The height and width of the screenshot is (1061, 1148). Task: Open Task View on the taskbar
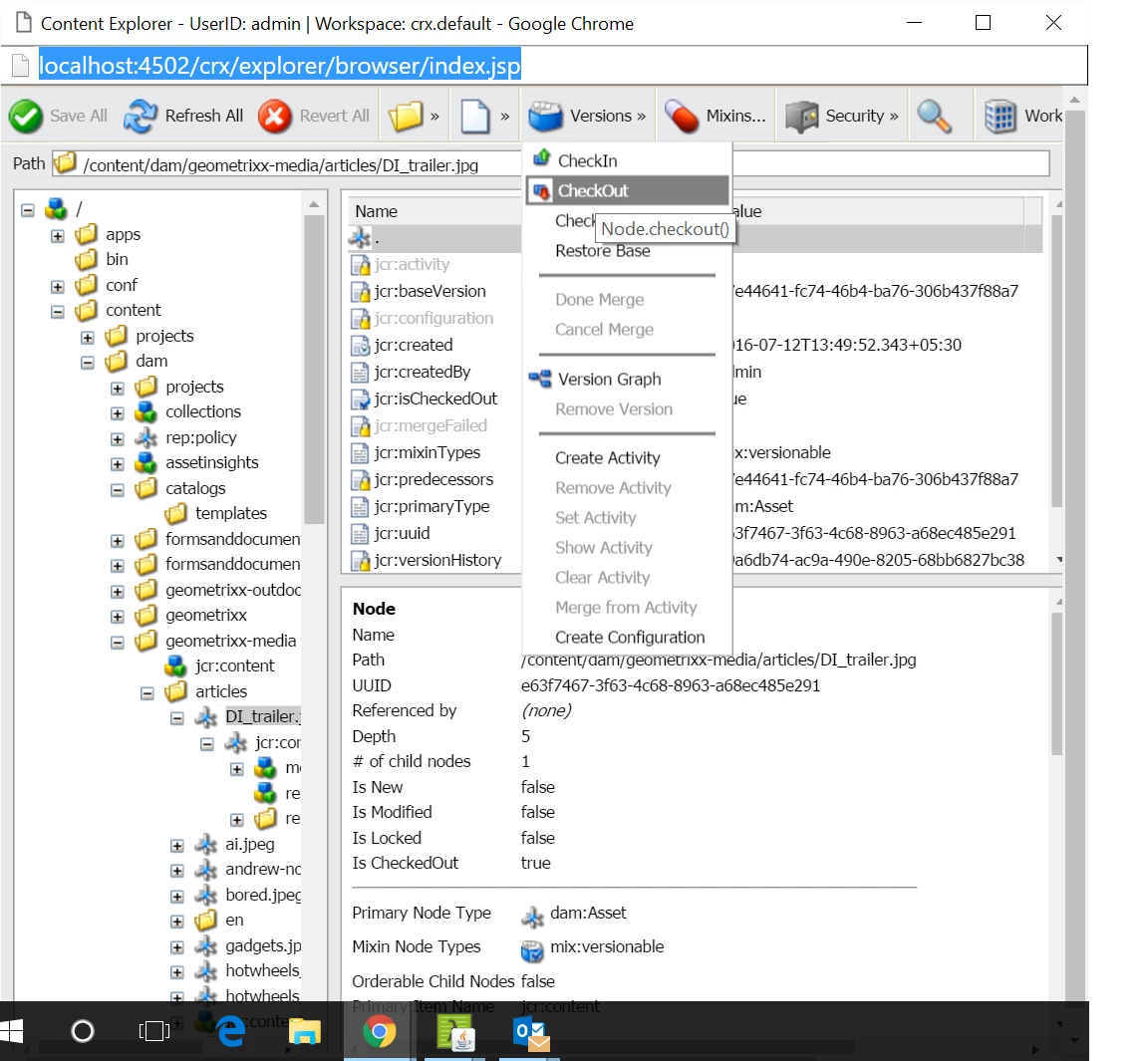point(153,1031)
